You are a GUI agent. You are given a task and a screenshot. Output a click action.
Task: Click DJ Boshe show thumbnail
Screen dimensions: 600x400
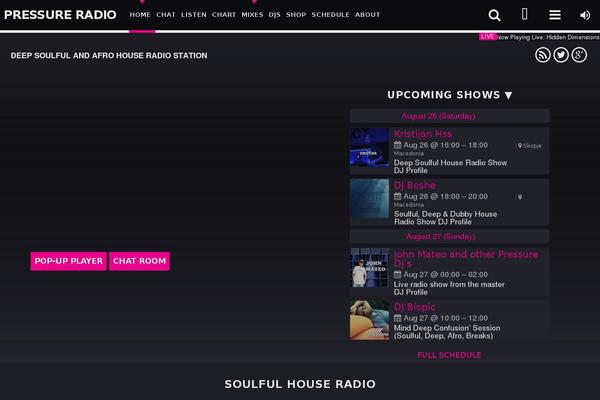[369, 199]
